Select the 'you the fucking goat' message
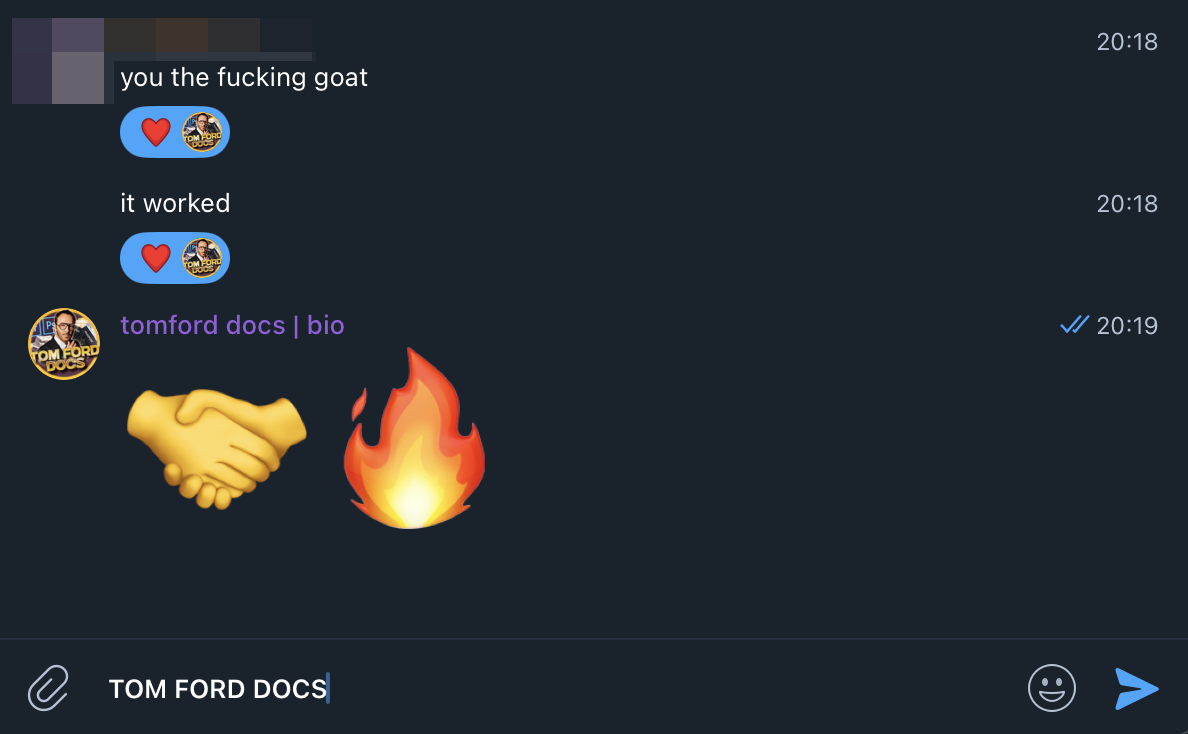This screenshot has width=1188, height=734. coord(244,77)
